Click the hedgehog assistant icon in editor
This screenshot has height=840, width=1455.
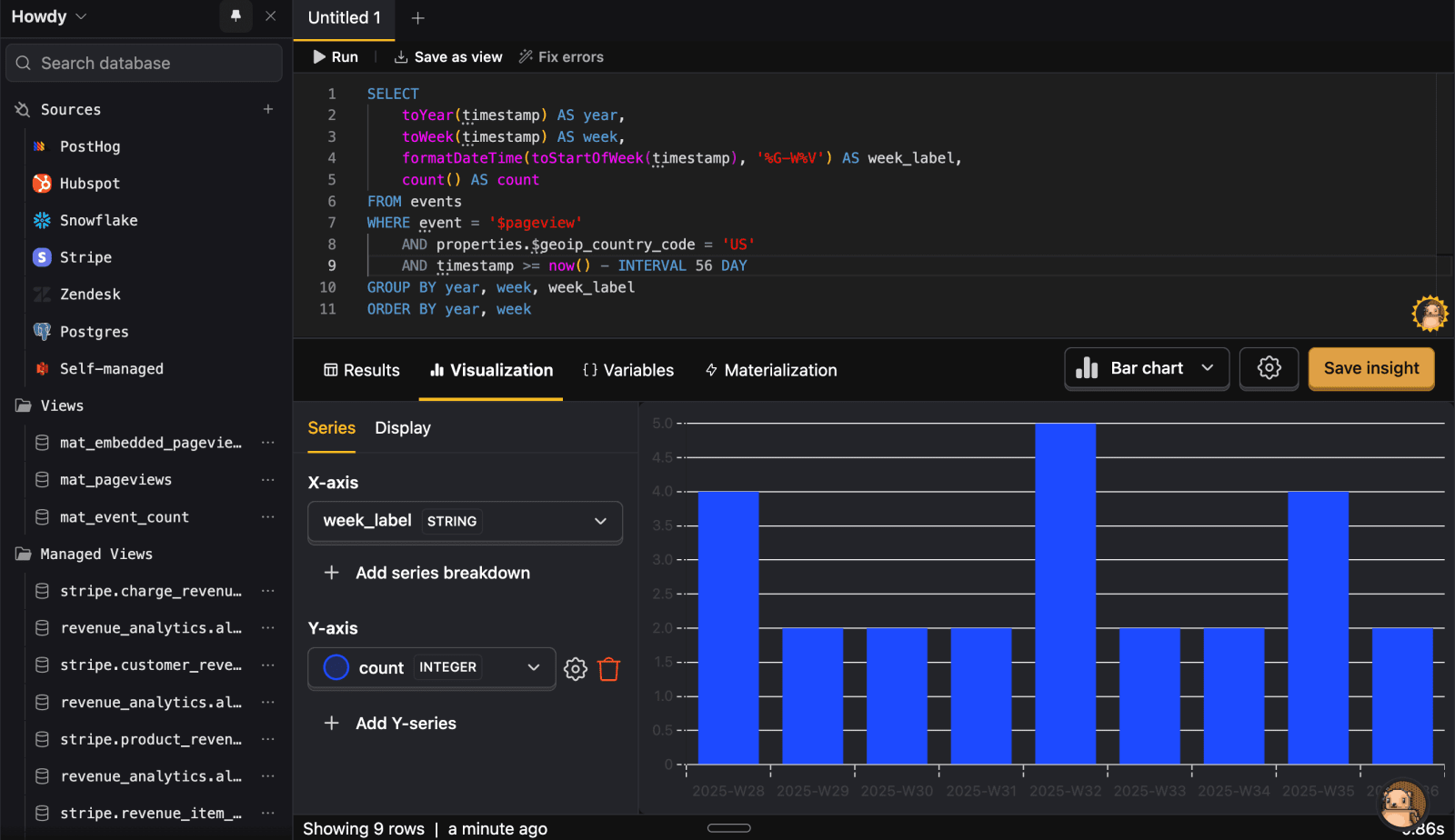coord(1430,314)
